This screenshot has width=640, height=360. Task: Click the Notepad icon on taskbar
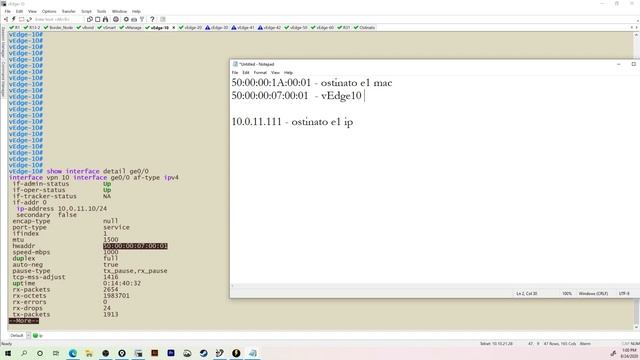(x=252, y=353)
